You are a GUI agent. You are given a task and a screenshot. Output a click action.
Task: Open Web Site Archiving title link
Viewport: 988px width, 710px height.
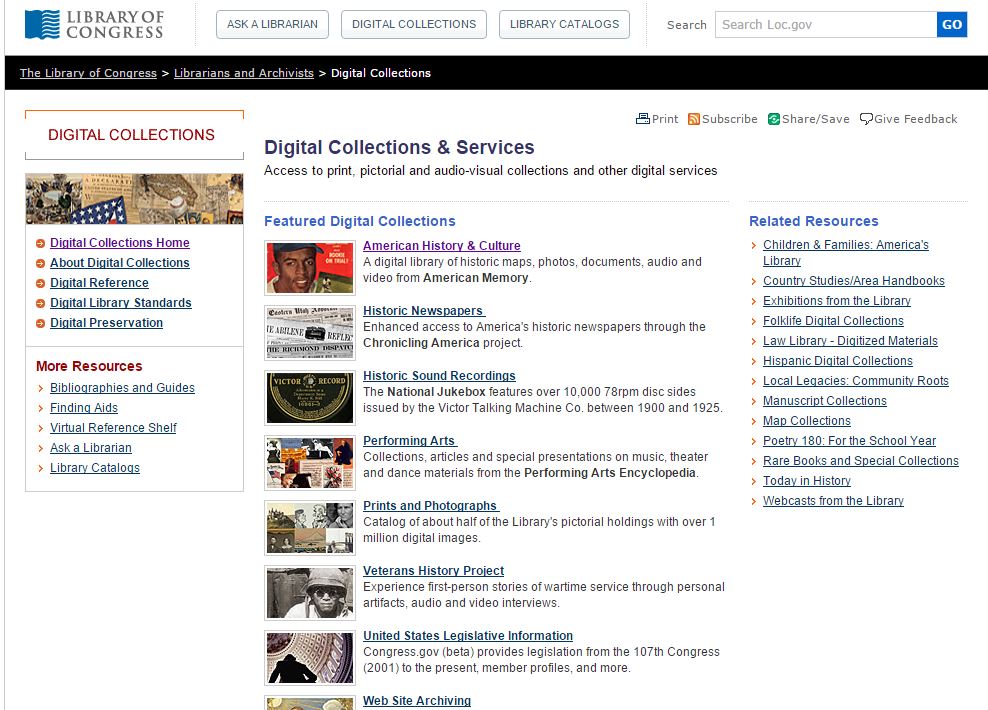pos(417,701)
